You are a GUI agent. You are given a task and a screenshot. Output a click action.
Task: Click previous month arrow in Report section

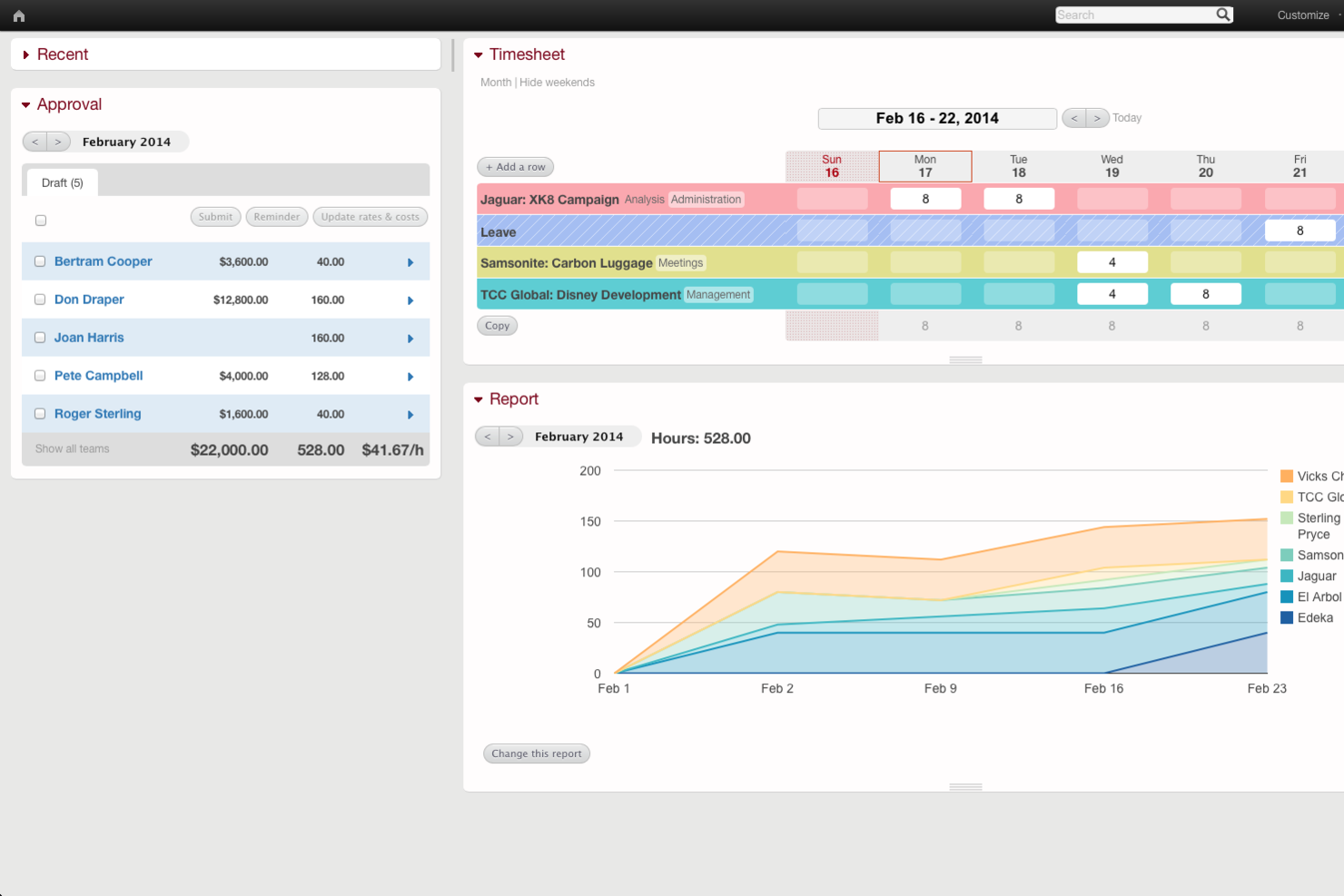(487, 437)
